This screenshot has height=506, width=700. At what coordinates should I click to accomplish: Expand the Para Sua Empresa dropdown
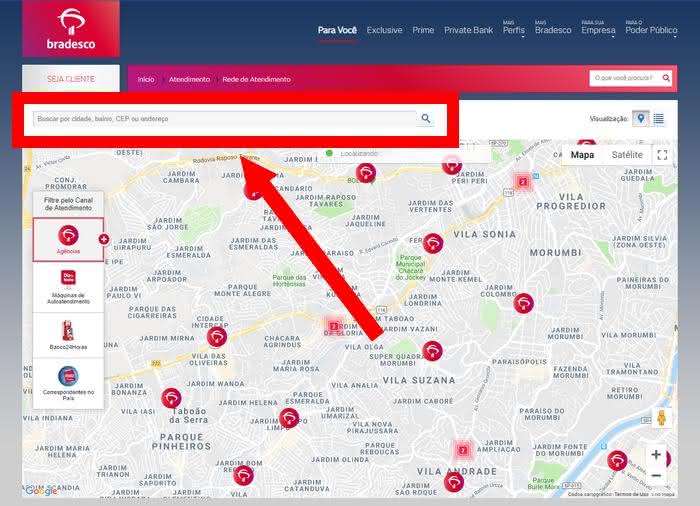pos(598,29)
